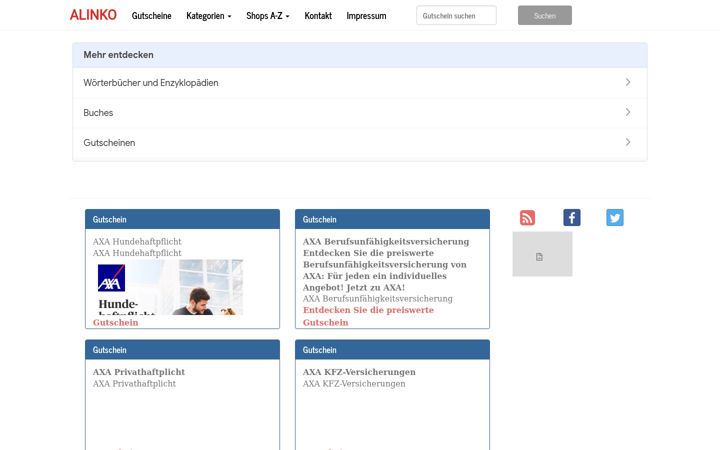Image resolution: width=720 pixels, height=450 pixels.
Task: Open the Gutscheine menu item
Action: pyautogui.click(x=152, y=16)
